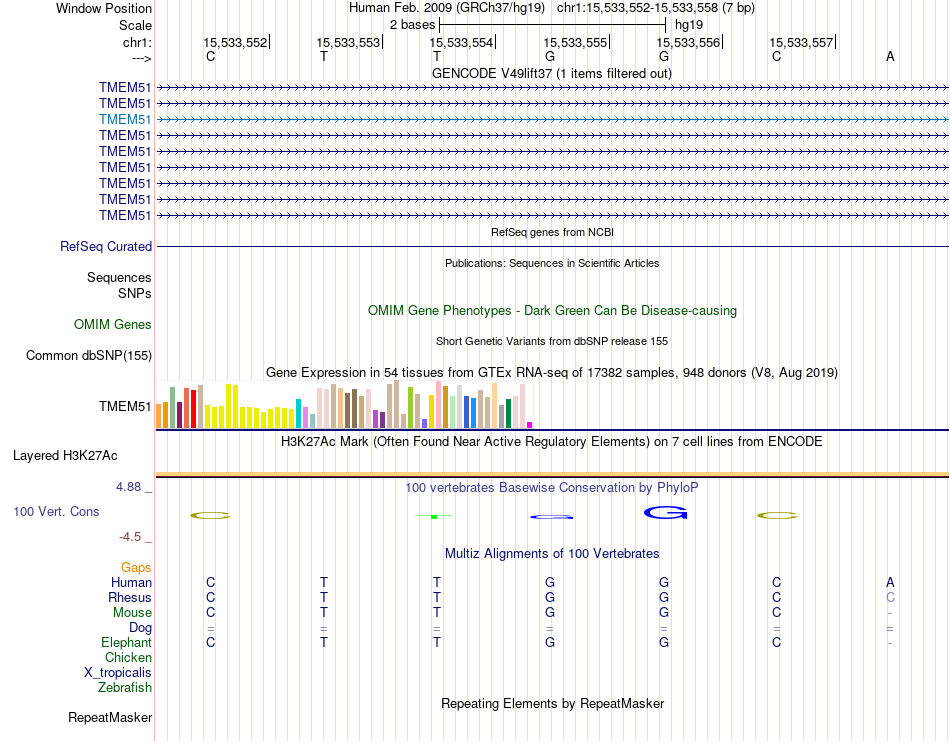The image size is (950, 741).
Task: Click position label 15,533,556 on ruler
Action: coord(688,42)
